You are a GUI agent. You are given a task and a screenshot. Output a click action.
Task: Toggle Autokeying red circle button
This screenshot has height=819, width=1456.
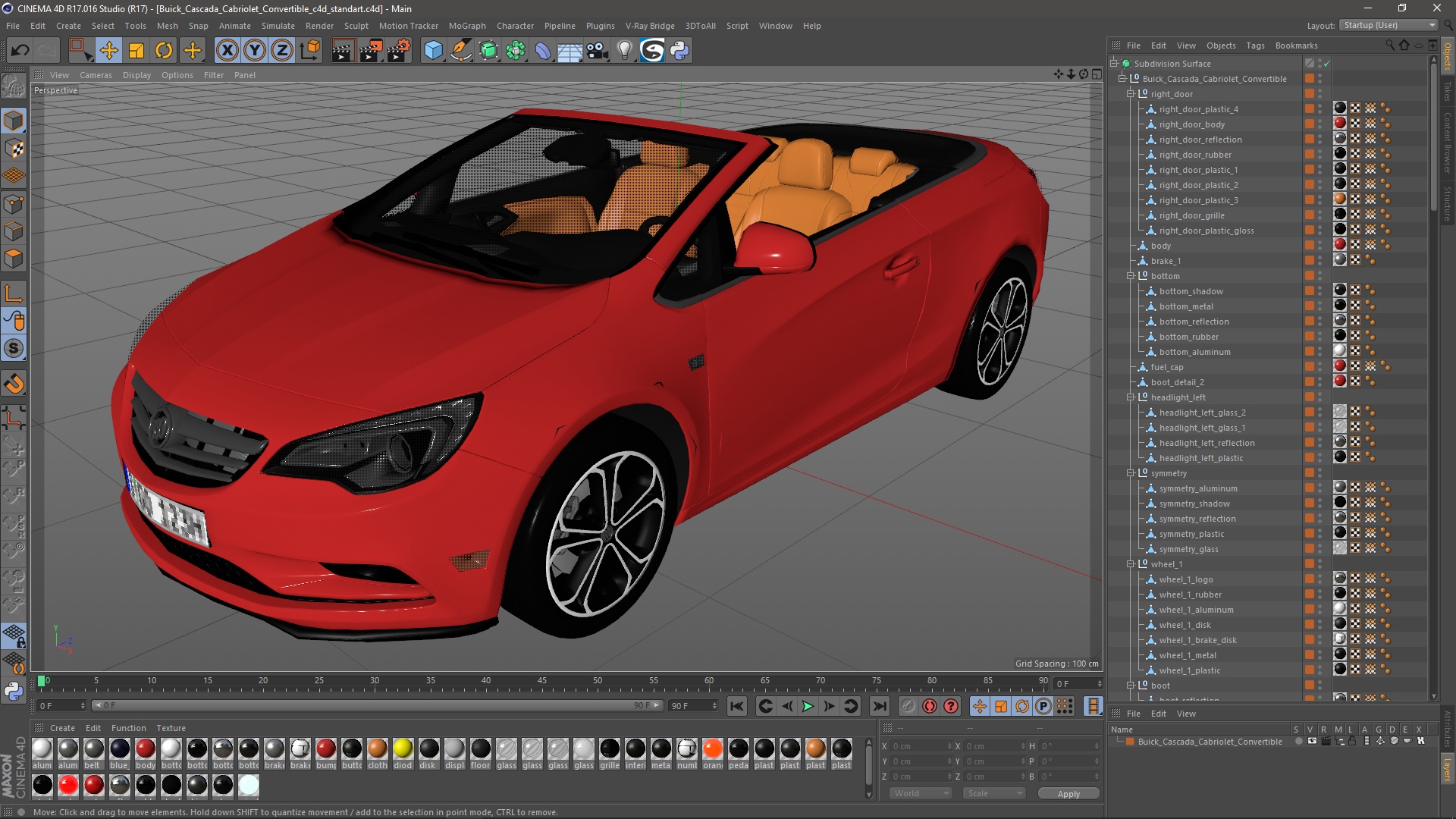tap(930, 706)
